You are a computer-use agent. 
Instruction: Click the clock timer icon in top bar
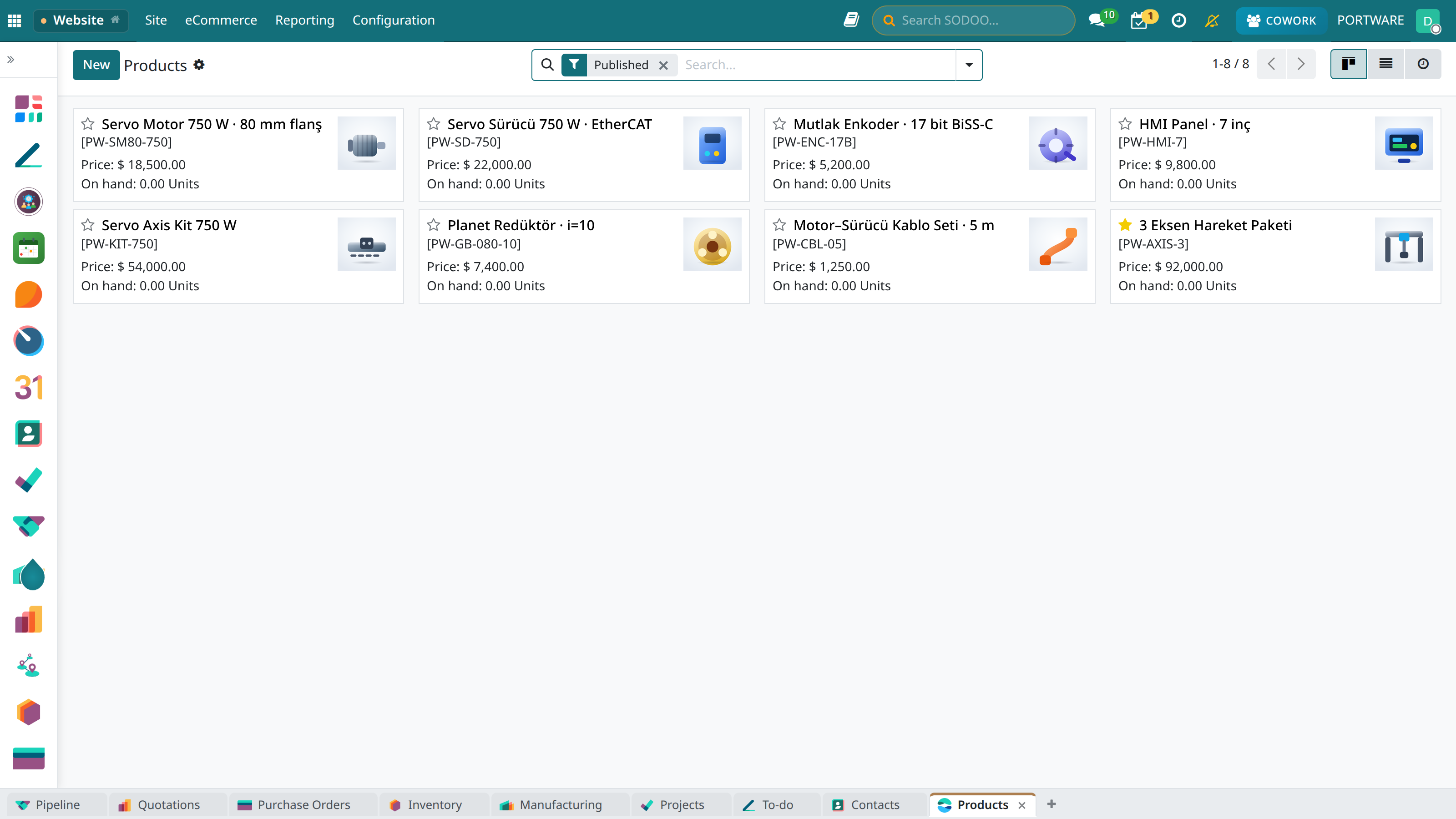(1178, 20)
